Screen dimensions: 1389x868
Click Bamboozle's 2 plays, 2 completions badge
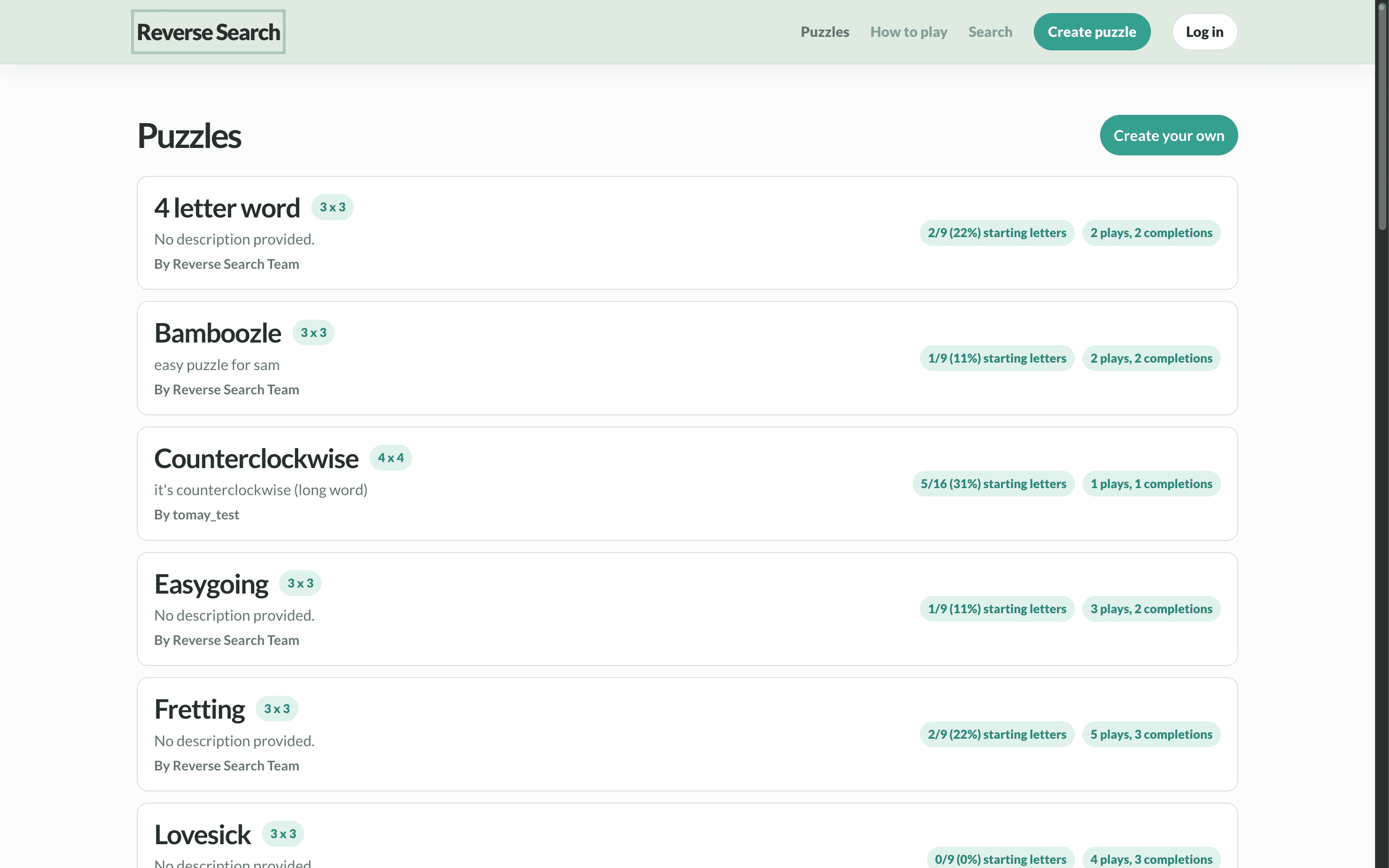(1151, 359)
